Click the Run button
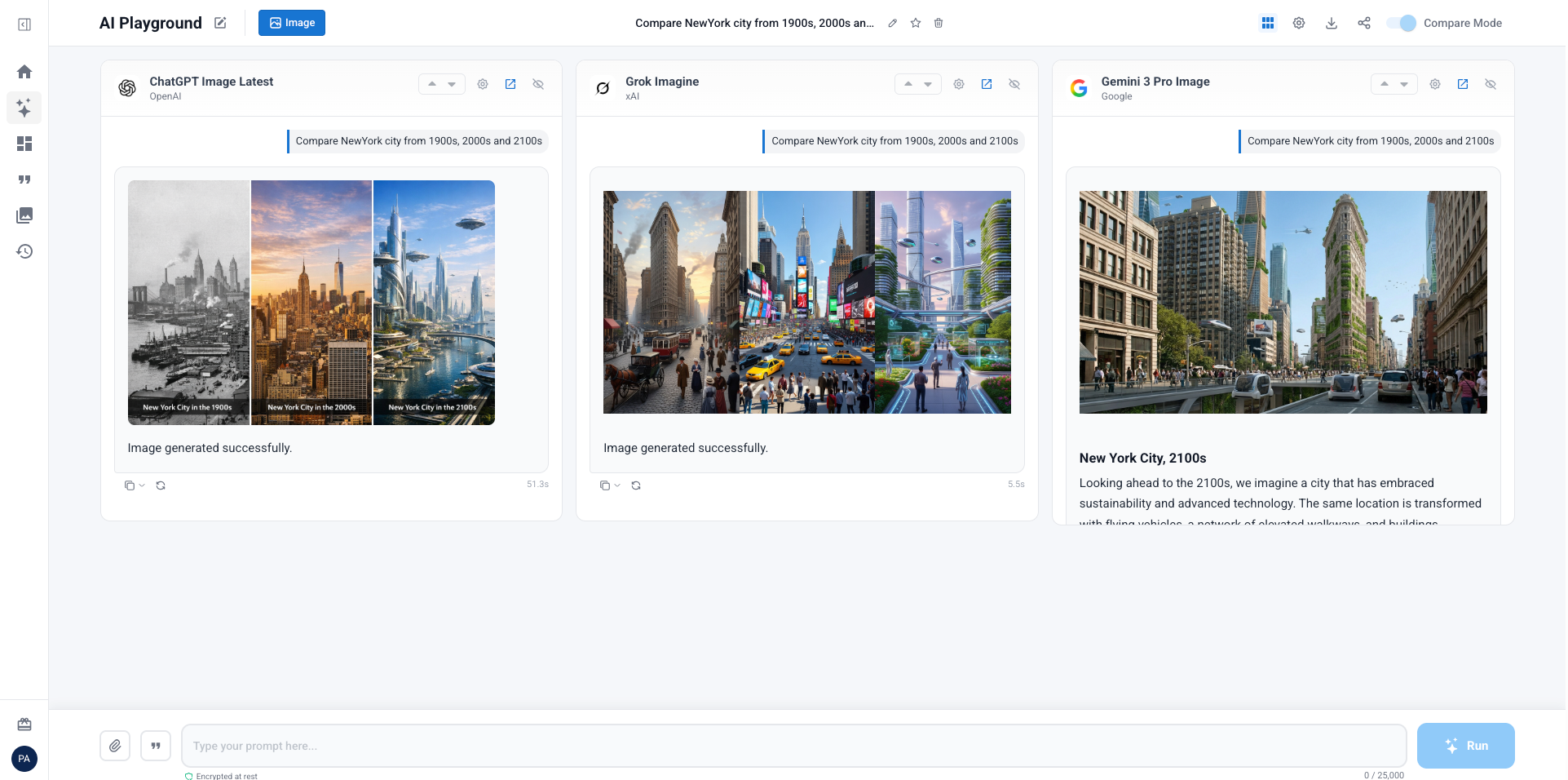 [x=1465, y=746]
